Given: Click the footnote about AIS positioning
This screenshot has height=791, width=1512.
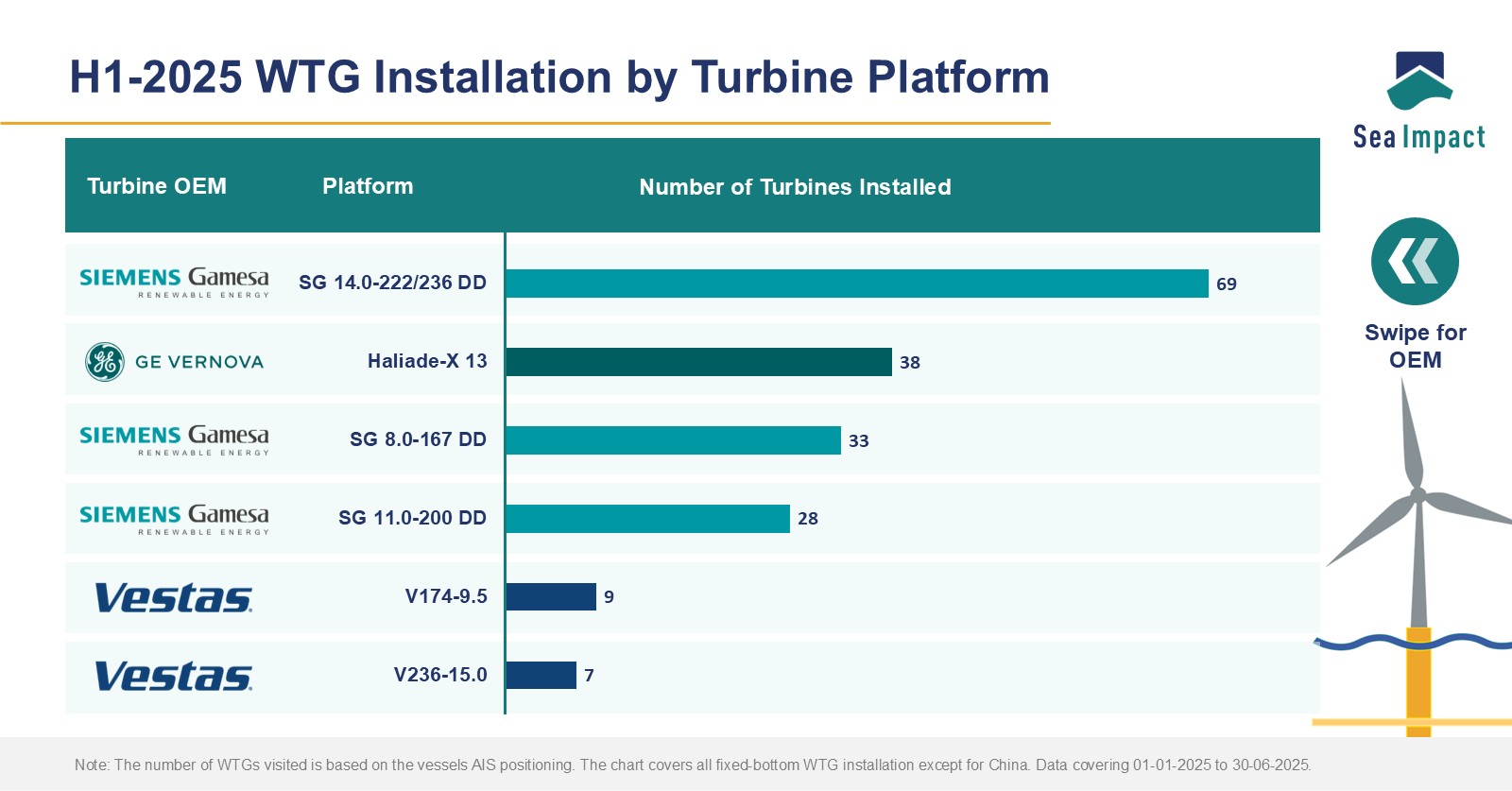Looking at the screenshot, I should point(693,765).
